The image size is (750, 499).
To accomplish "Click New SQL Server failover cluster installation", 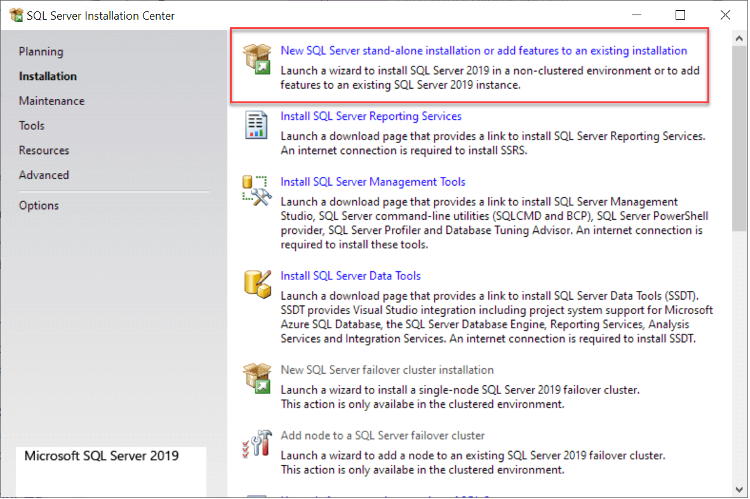I will [387, 370].
